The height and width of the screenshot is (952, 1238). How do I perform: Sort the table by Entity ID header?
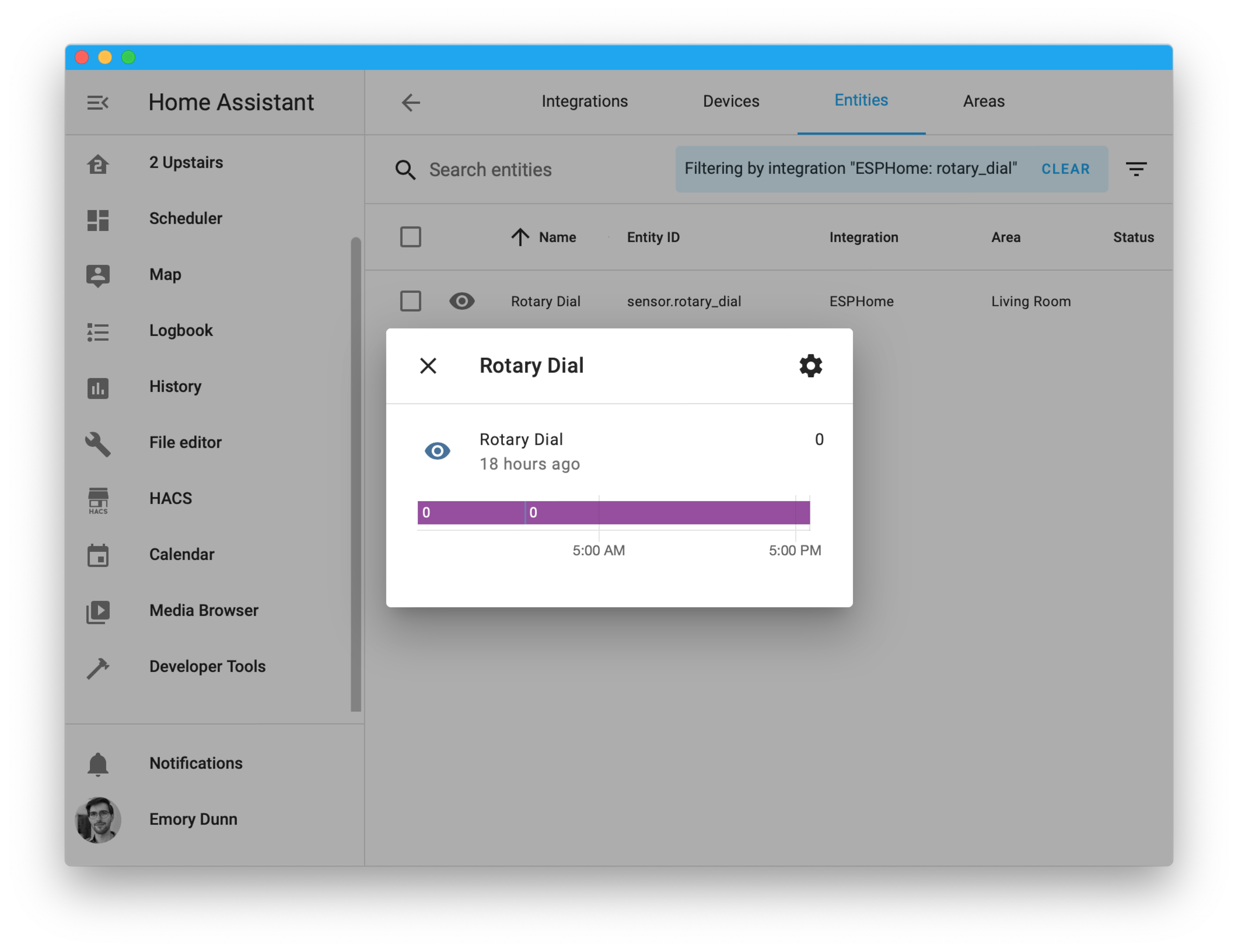coord(653,237)
